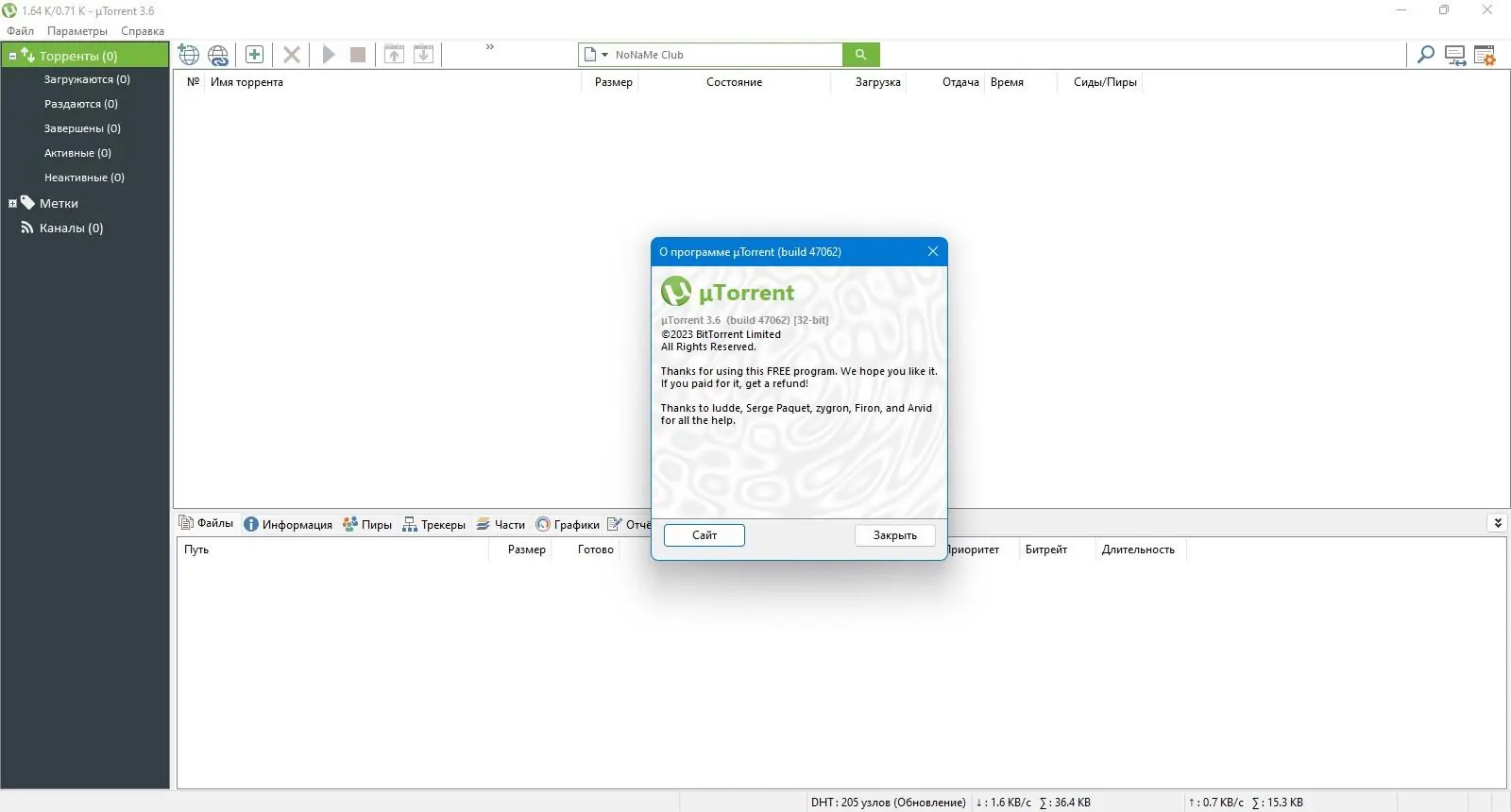Image resolution: width=1511 pixels, height=812 pixels.
Task: Expand the toolbar overflow chevron
Action: point(490,47)
